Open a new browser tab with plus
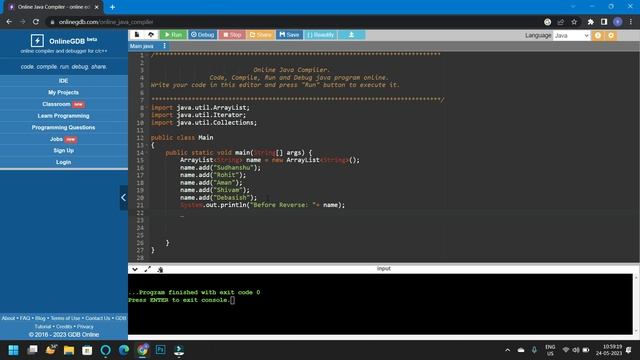Image resolution: width=640 pixels, height=360 pixels. coord(112,7)
